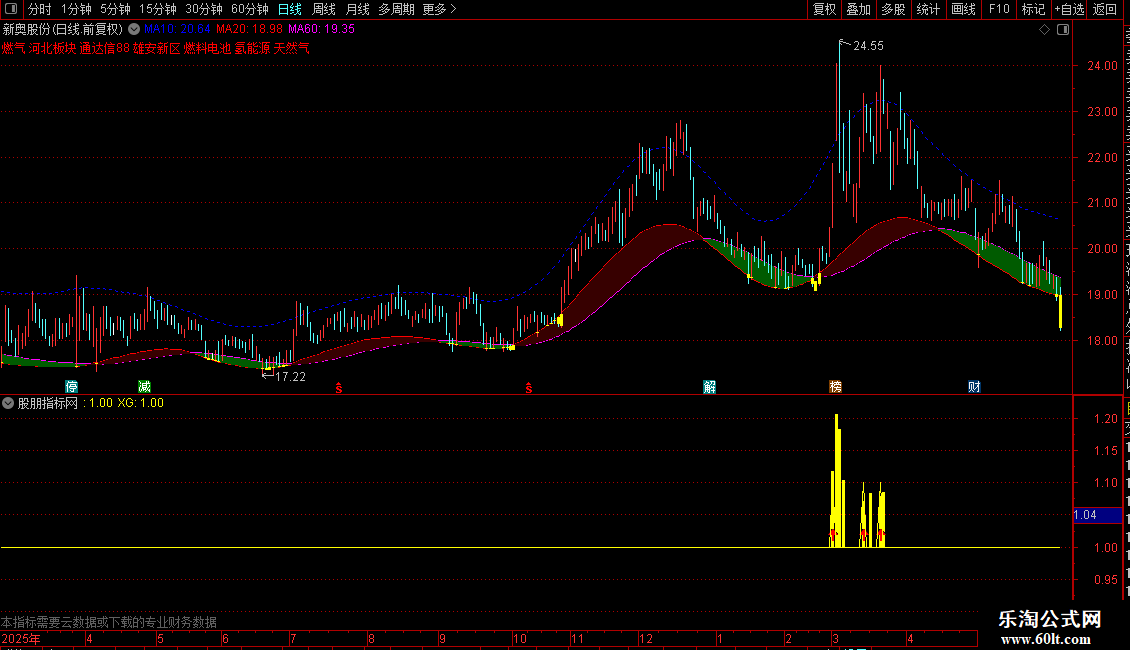Click the MA20: 18.98 value
This screenshot has height=650, width=1130.
coord(249,29)
